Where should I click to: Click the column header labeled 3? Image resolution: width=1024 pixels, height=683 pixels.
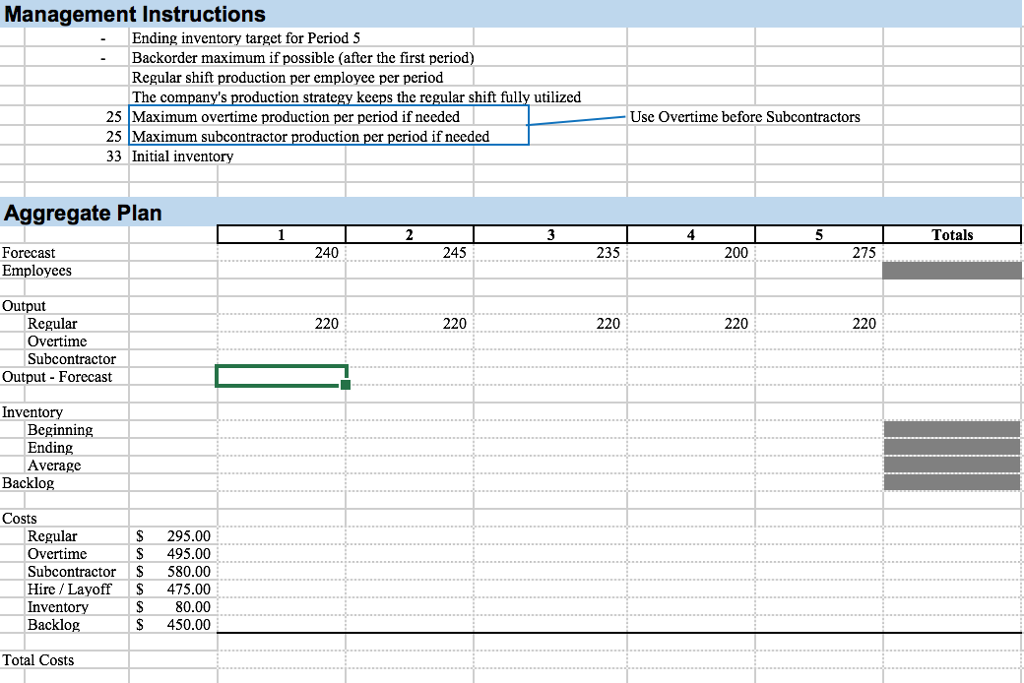pos(548,234)
